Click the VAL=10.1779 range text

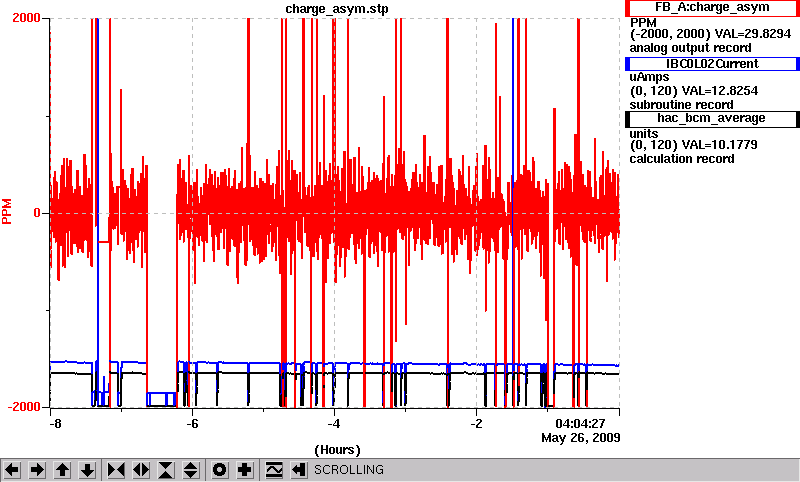[694, 145]
